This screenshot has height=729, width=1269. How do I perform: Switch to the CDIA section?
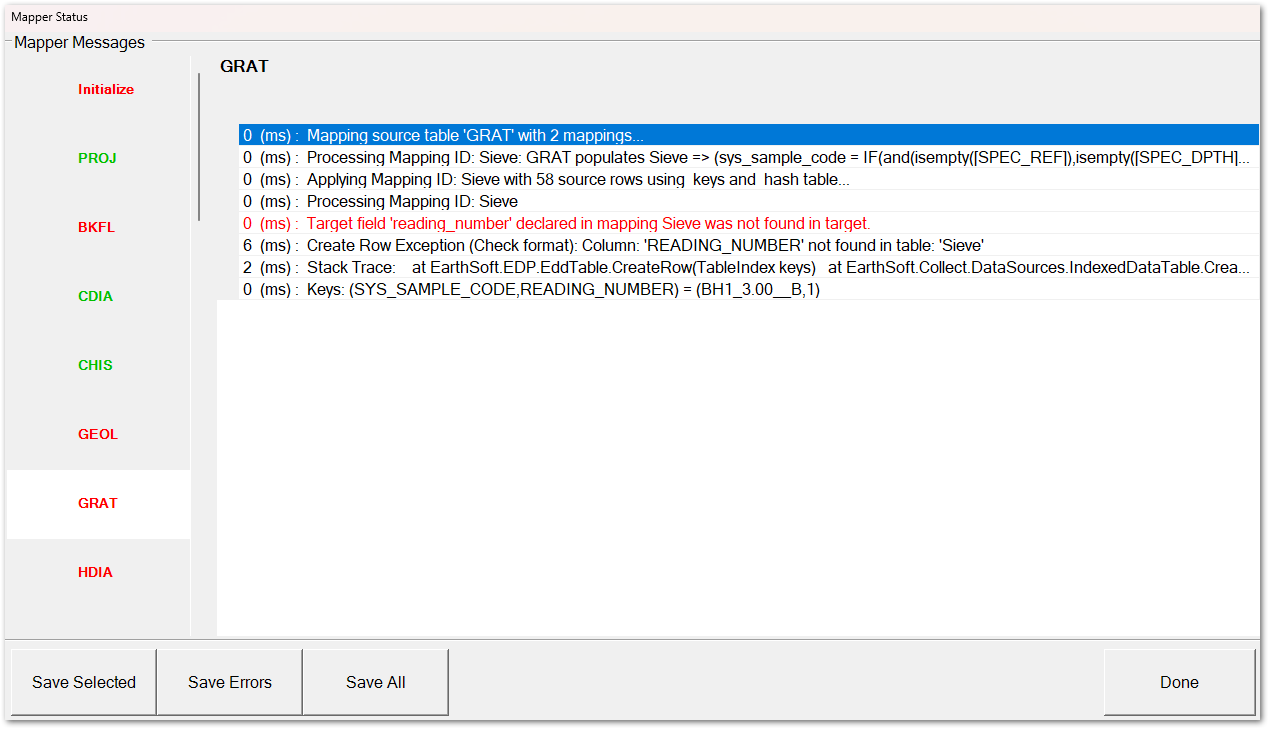tap(95, 296)
